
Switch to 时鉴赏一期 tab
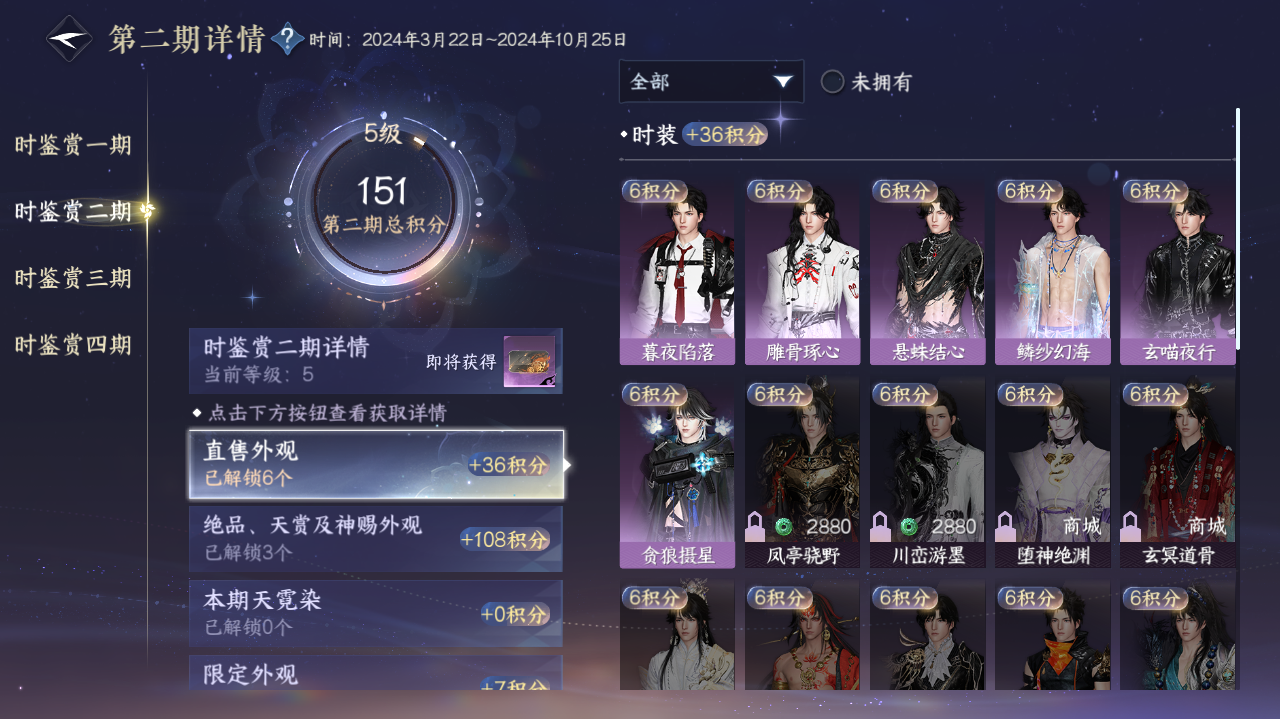73,145
